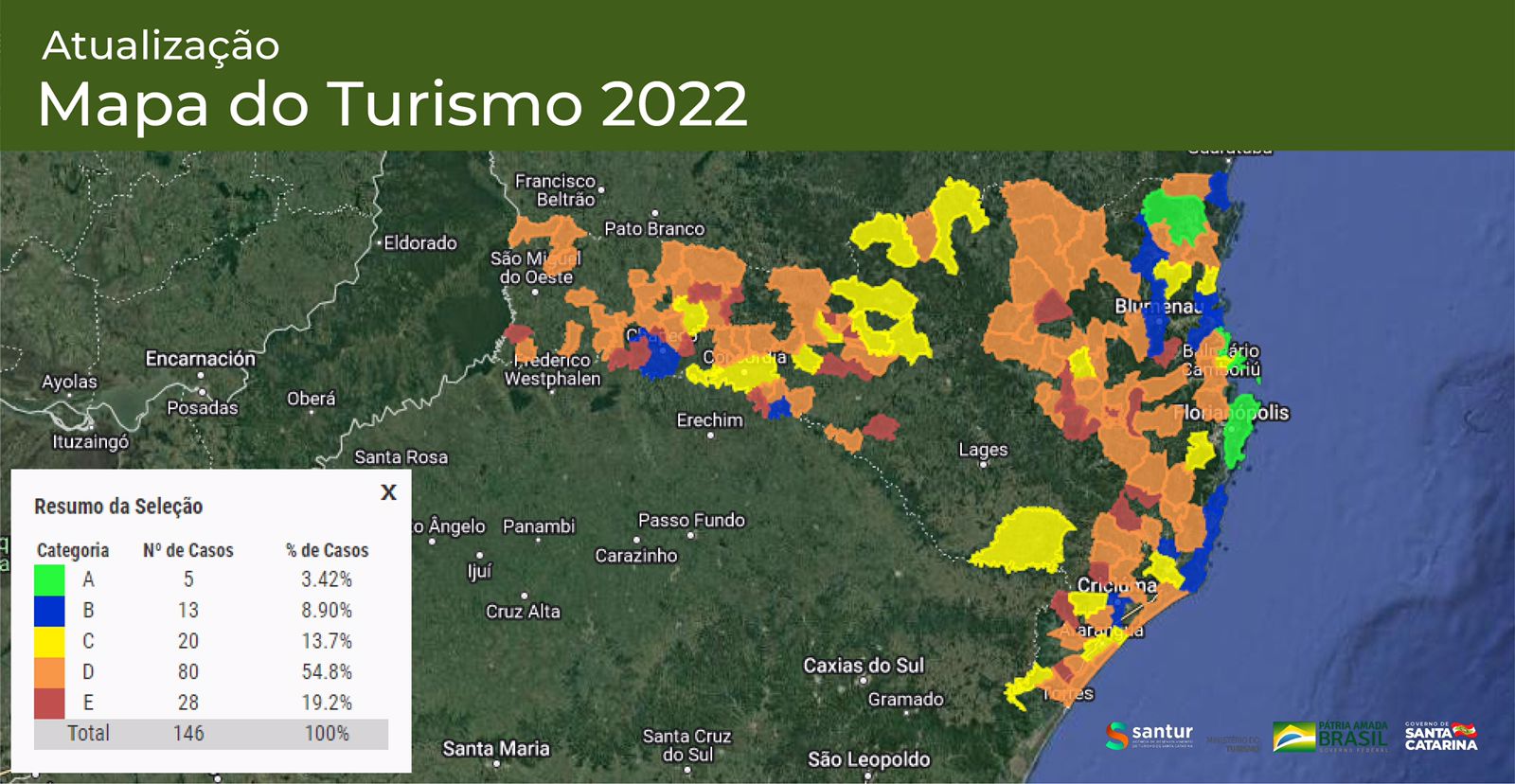Select the Blumenau city label
Image resolution: width=1515 pixels, height=784 pixels.
(x=1158, y=306)
